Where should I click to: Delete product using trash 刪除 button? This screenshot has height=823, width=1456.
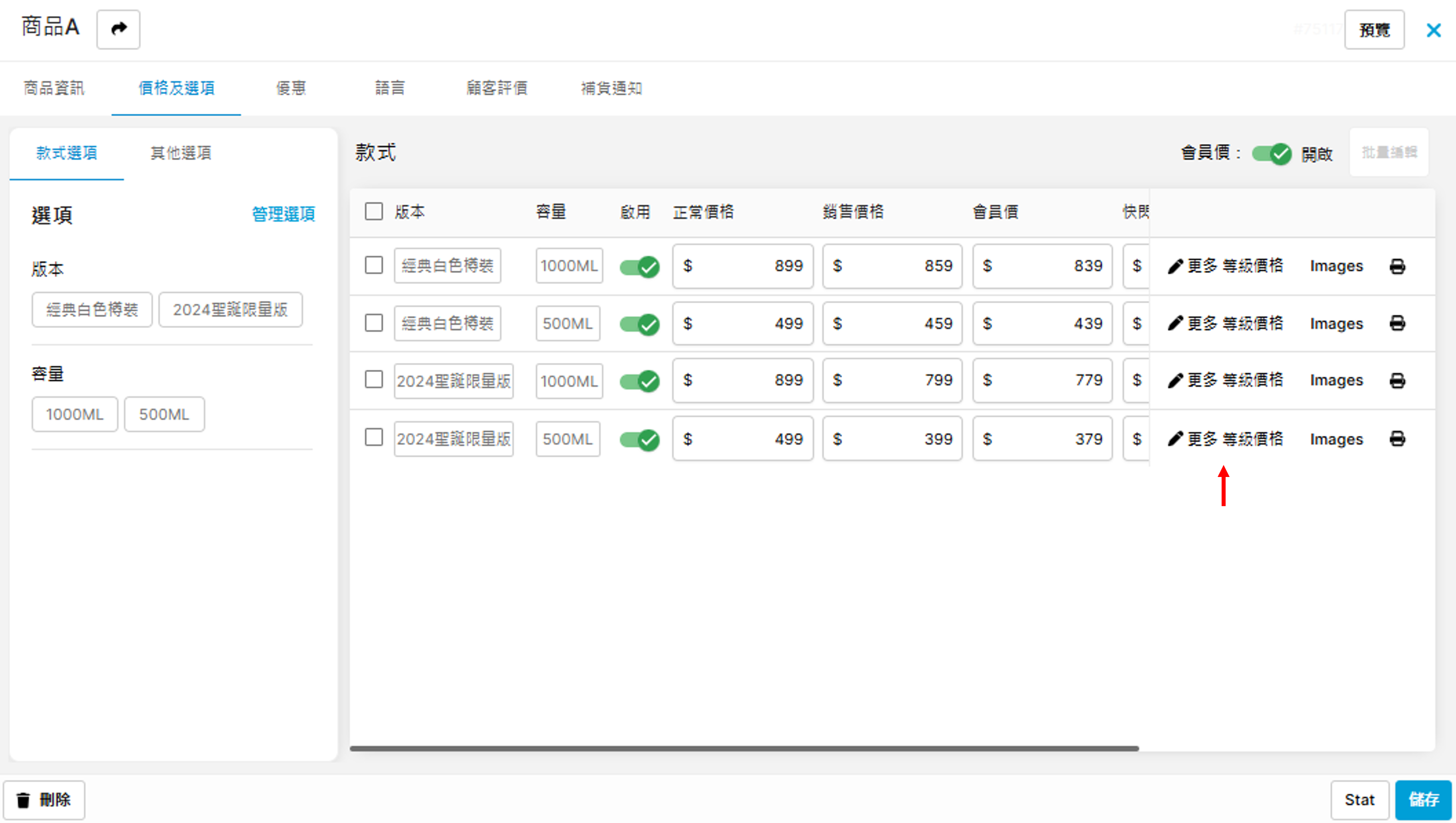pyautogui.click(x=44, y=800)
